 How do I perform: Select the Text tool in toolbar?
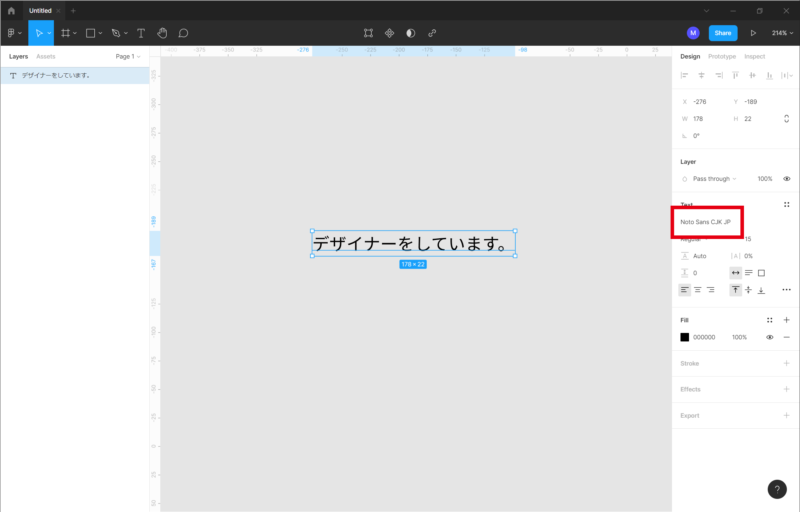point(140,33)
